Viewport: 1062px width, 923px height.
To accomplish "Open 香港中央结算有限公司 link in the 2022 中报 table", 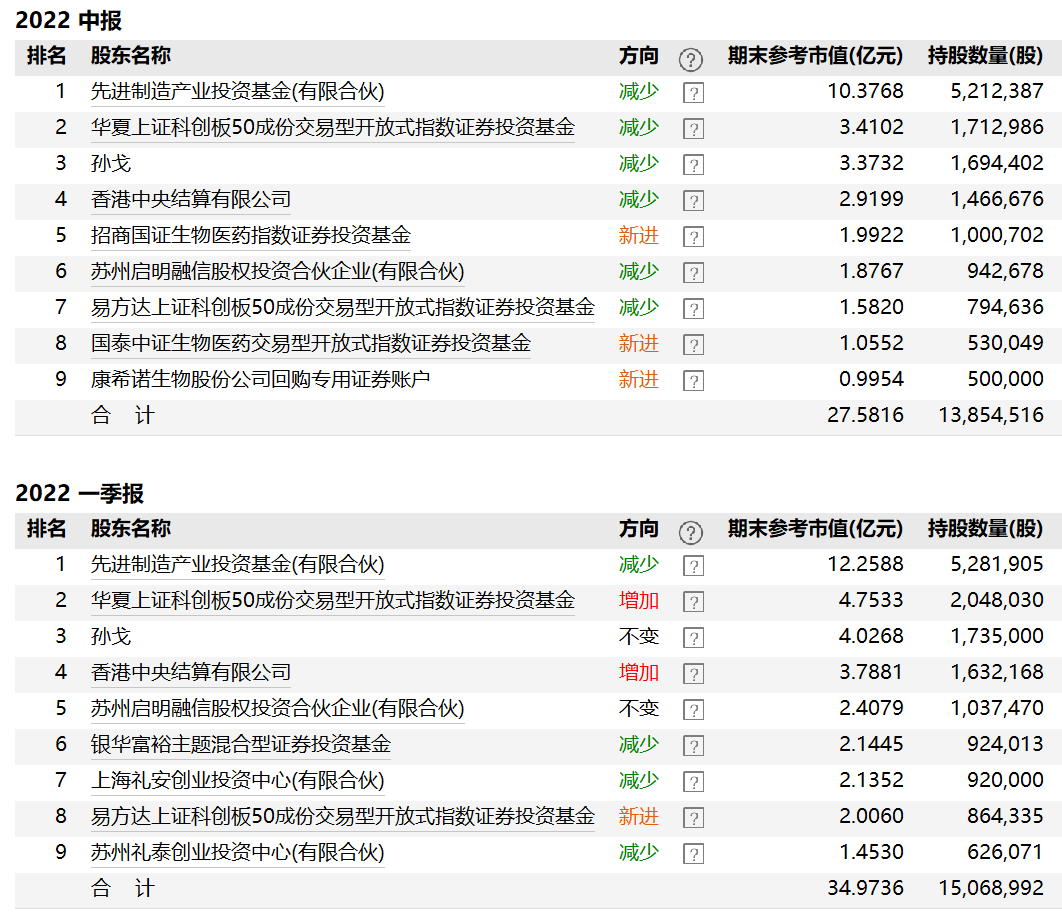I will pyautogui.click(x=190, y=200).
